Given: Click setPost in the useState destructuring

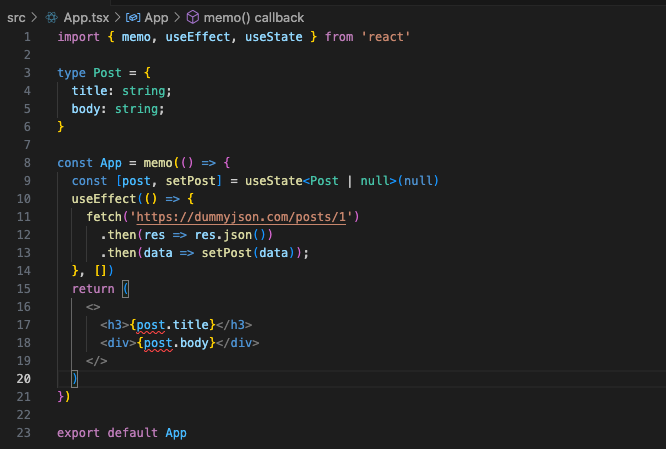Looking at the screenshot, I should 191,181.
